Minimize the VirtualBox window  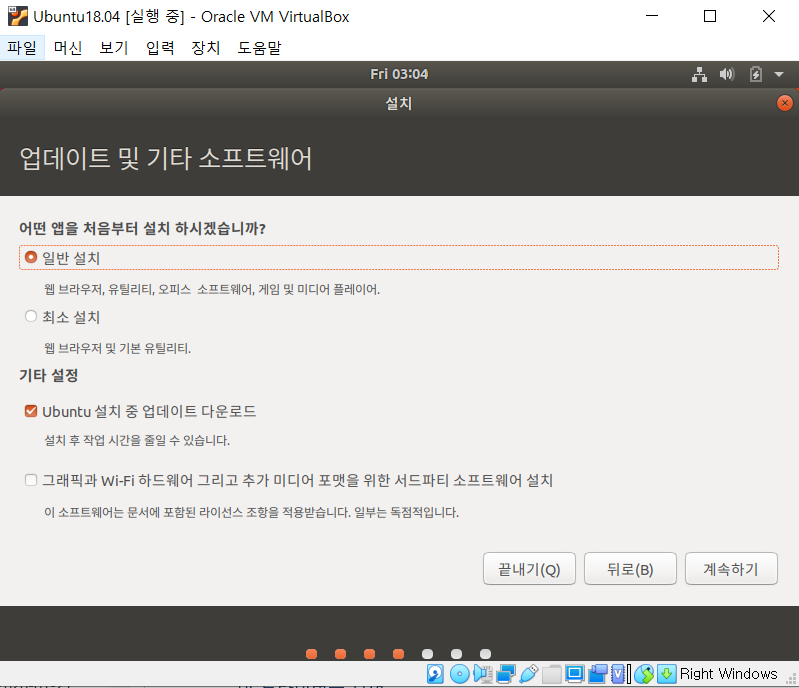(652, 16)
